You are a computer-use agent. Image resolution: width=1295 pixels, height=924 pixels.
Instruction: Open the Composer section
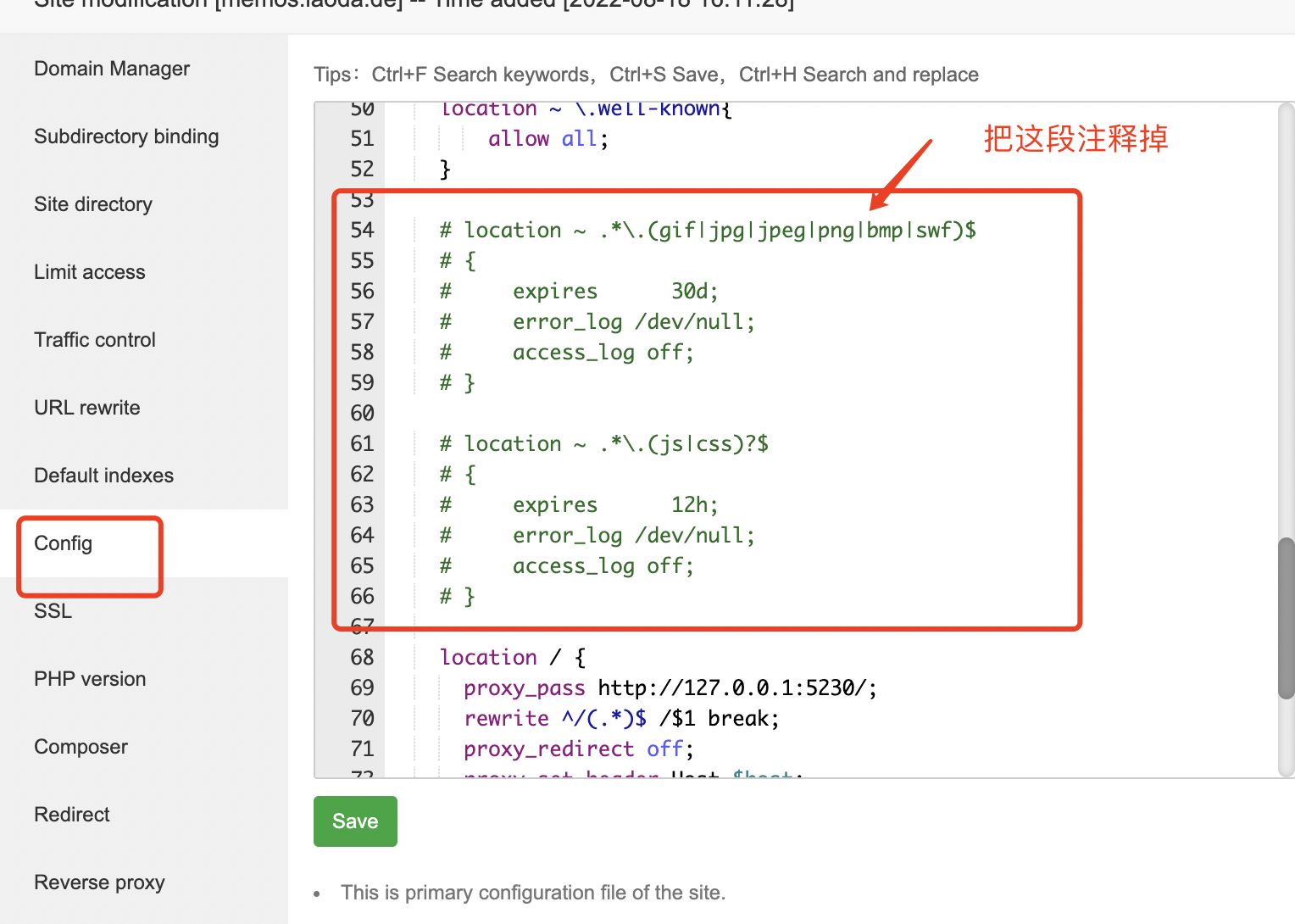(81, 746)
